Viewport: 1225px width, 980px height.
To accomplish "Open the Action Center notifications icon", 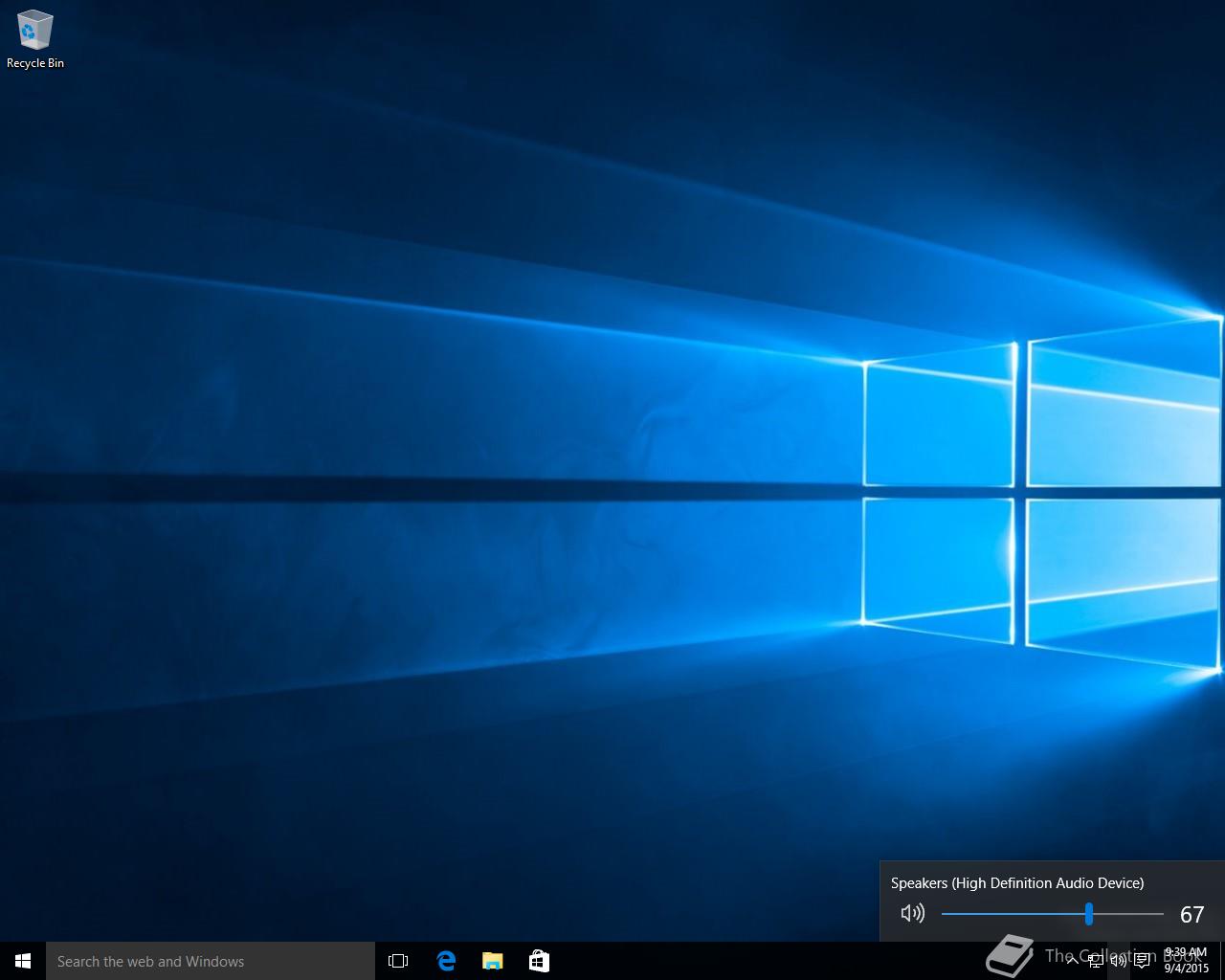I will tap(1142, 961).
